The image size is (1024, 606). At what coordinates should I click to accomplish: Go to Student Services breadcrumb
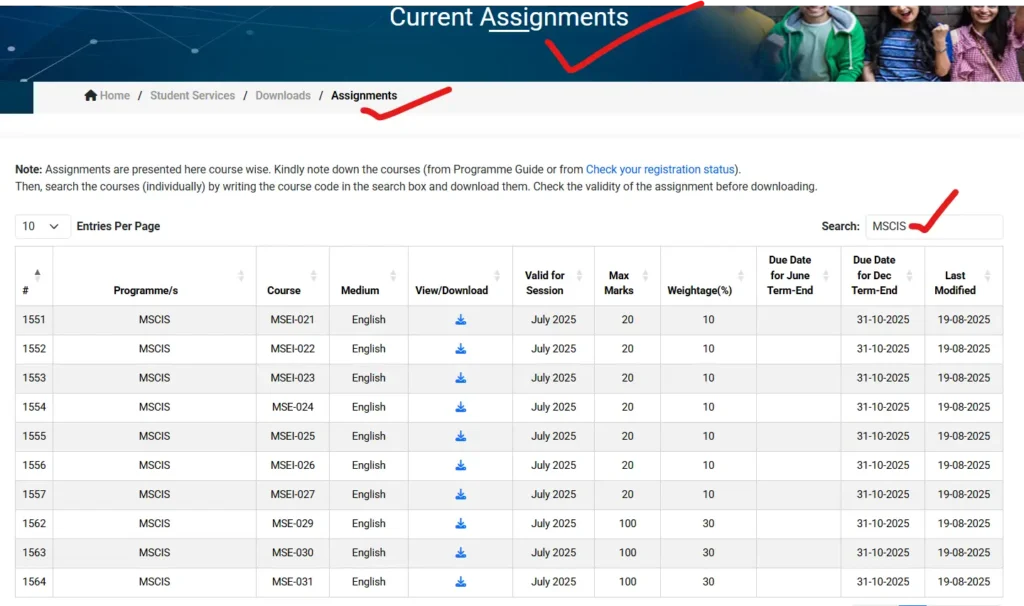[x=192, y=96]
